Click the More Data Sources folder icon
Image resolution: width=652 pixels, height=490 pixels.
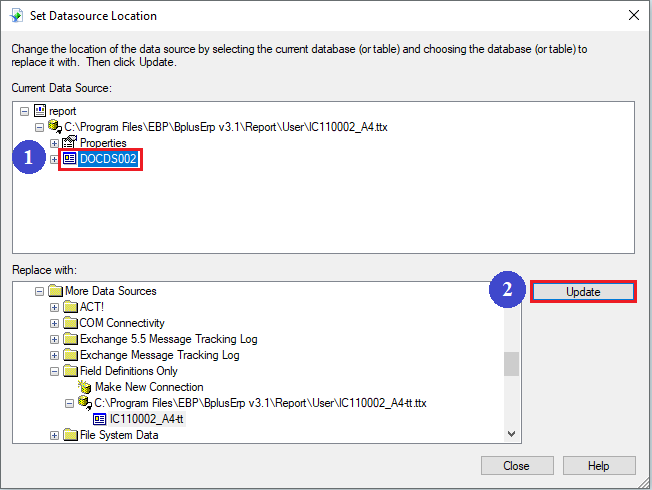tap(54, 291)
